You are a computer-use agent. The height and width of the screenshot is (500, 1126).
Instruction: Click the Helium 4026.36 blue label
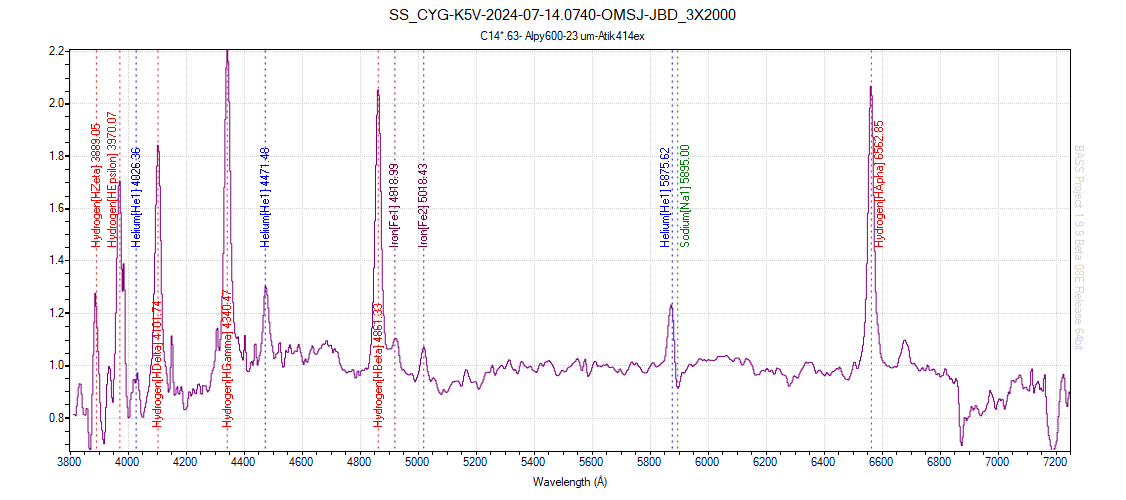tap(137, 198)
